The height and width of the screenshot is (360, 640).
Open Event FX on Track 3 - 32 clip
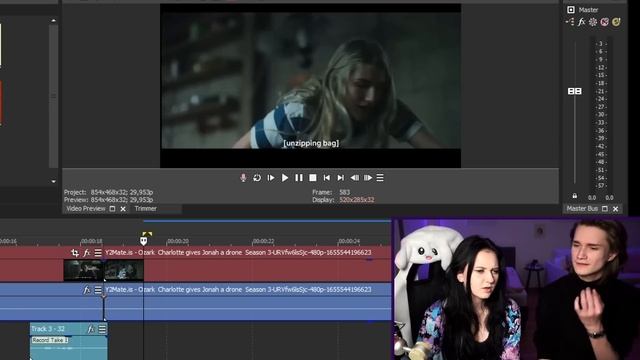[91, 329]
